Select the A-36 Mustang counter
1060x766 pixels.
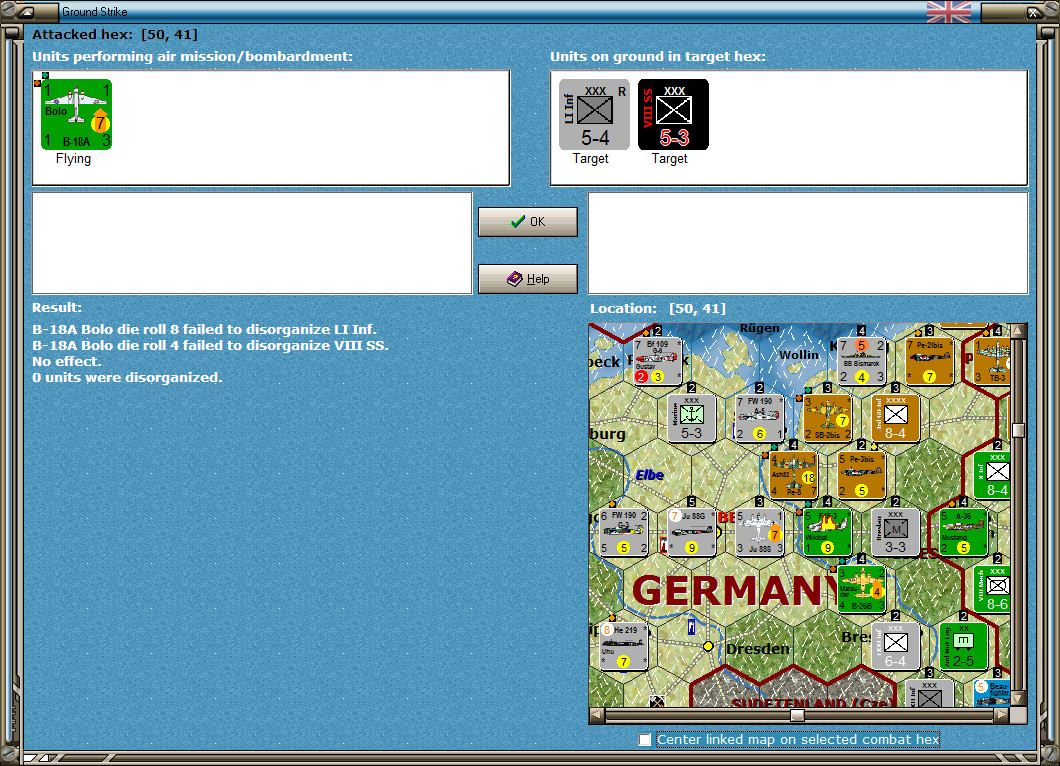963,533
